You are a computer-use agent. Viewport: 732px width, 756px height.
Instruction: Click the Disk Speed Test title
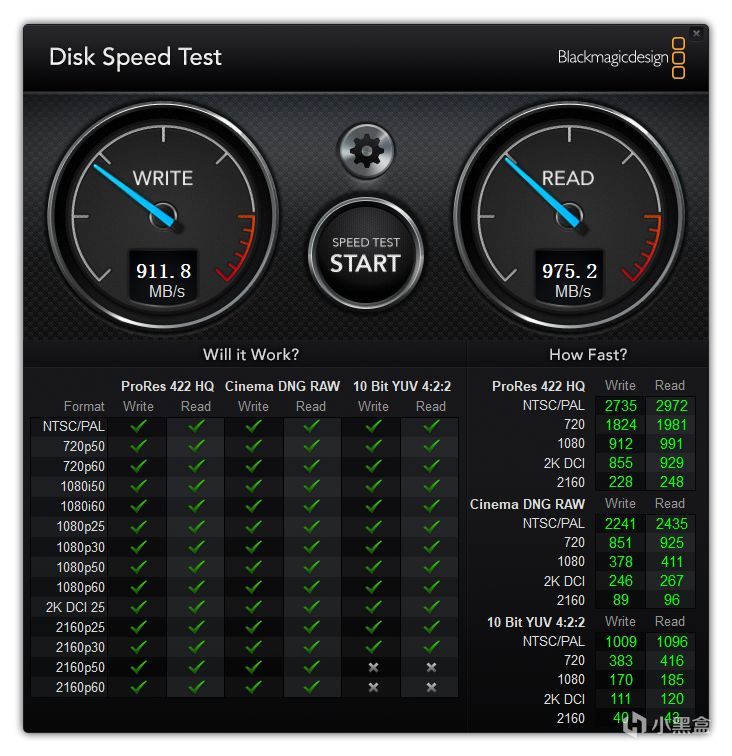135,57
